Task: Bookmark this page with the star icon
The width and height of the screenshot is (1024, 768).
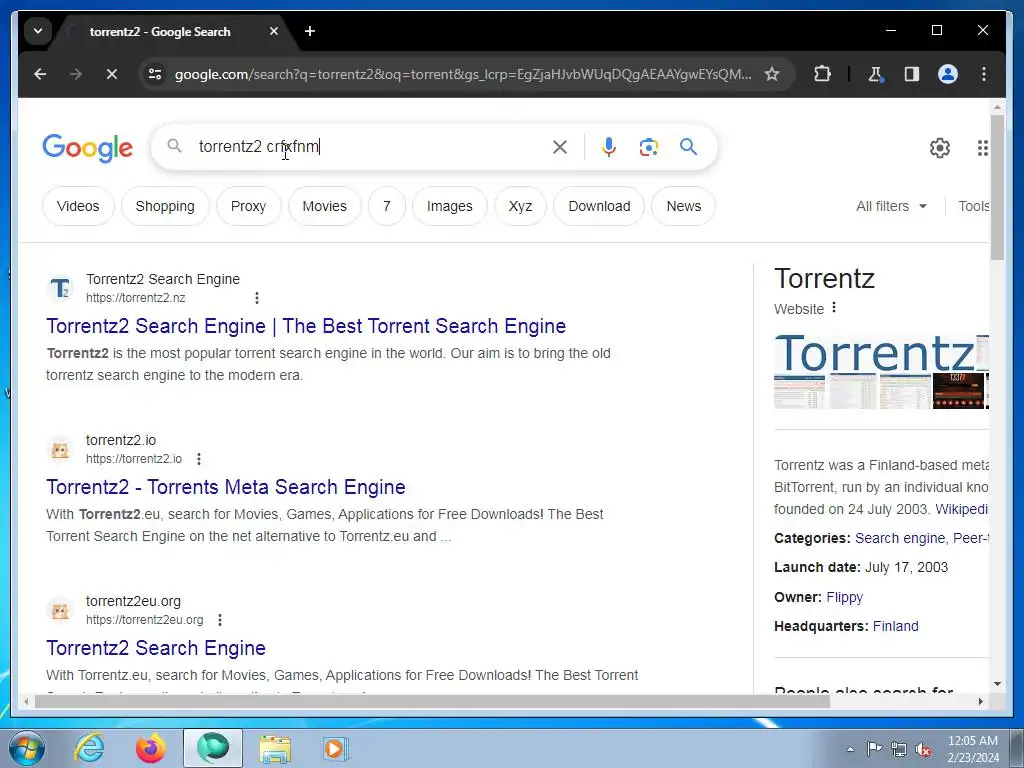Action: [772, 74]
